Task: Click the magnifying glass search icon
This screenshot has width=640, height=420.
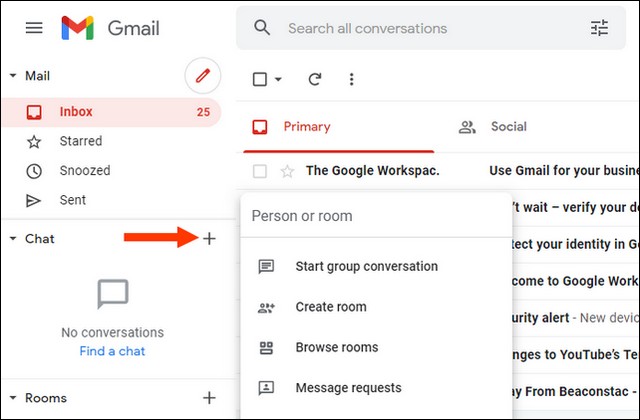Action: (x=262, y=28)
